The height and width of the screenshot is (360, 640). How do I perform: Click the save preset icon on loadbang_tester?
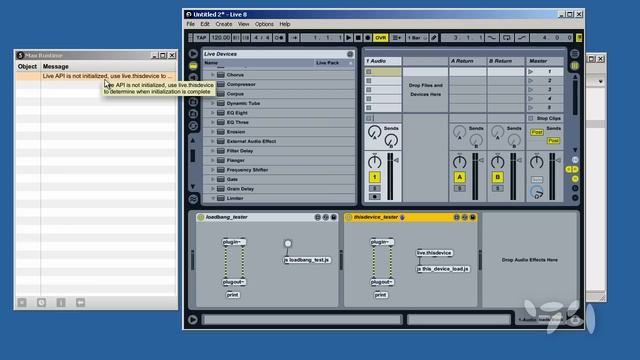333,217
